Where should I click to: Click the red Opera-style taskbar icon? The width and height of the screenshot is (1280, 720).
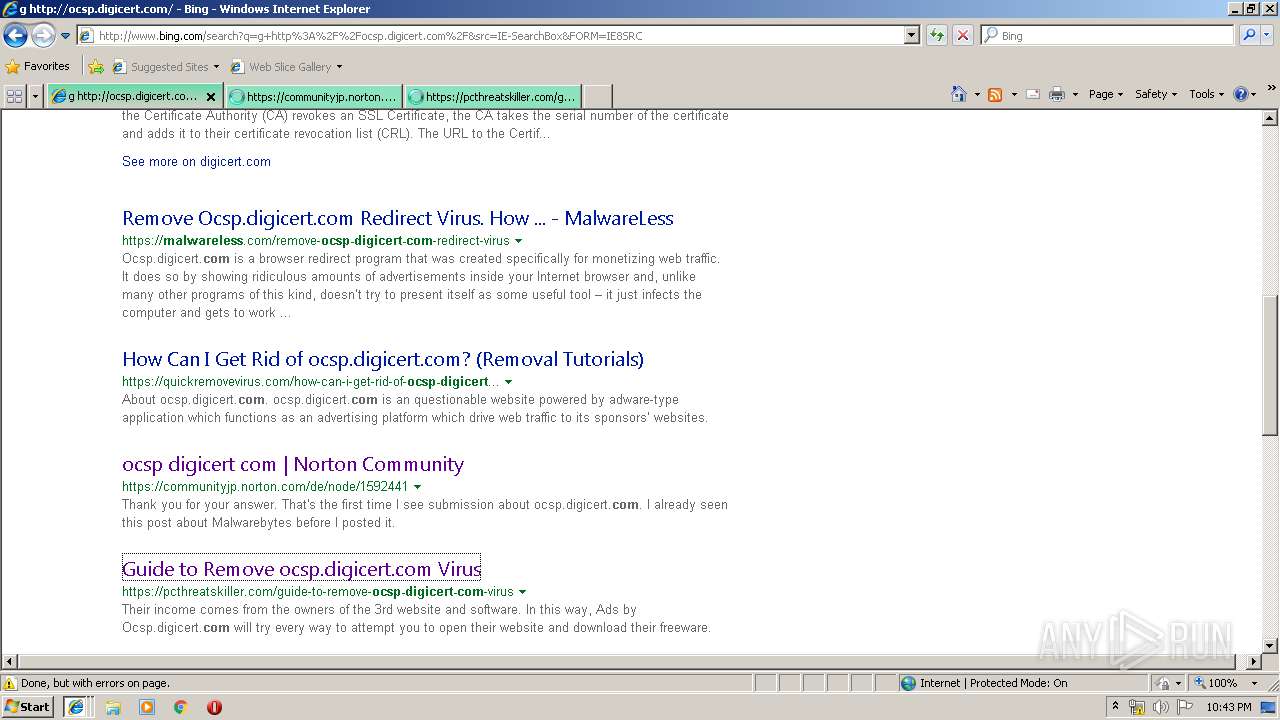coord(214,707)
